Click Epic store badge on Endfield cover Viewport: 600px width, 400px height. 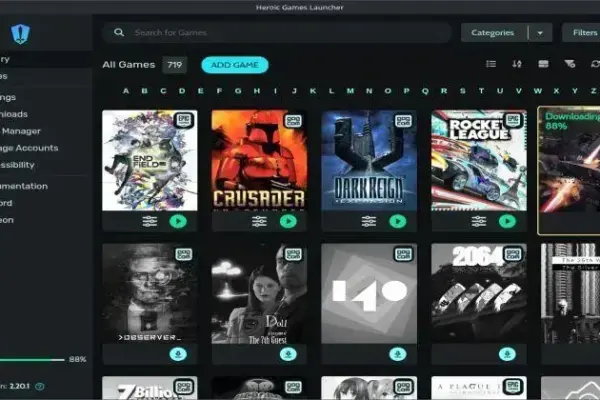[x=184, y=121]
